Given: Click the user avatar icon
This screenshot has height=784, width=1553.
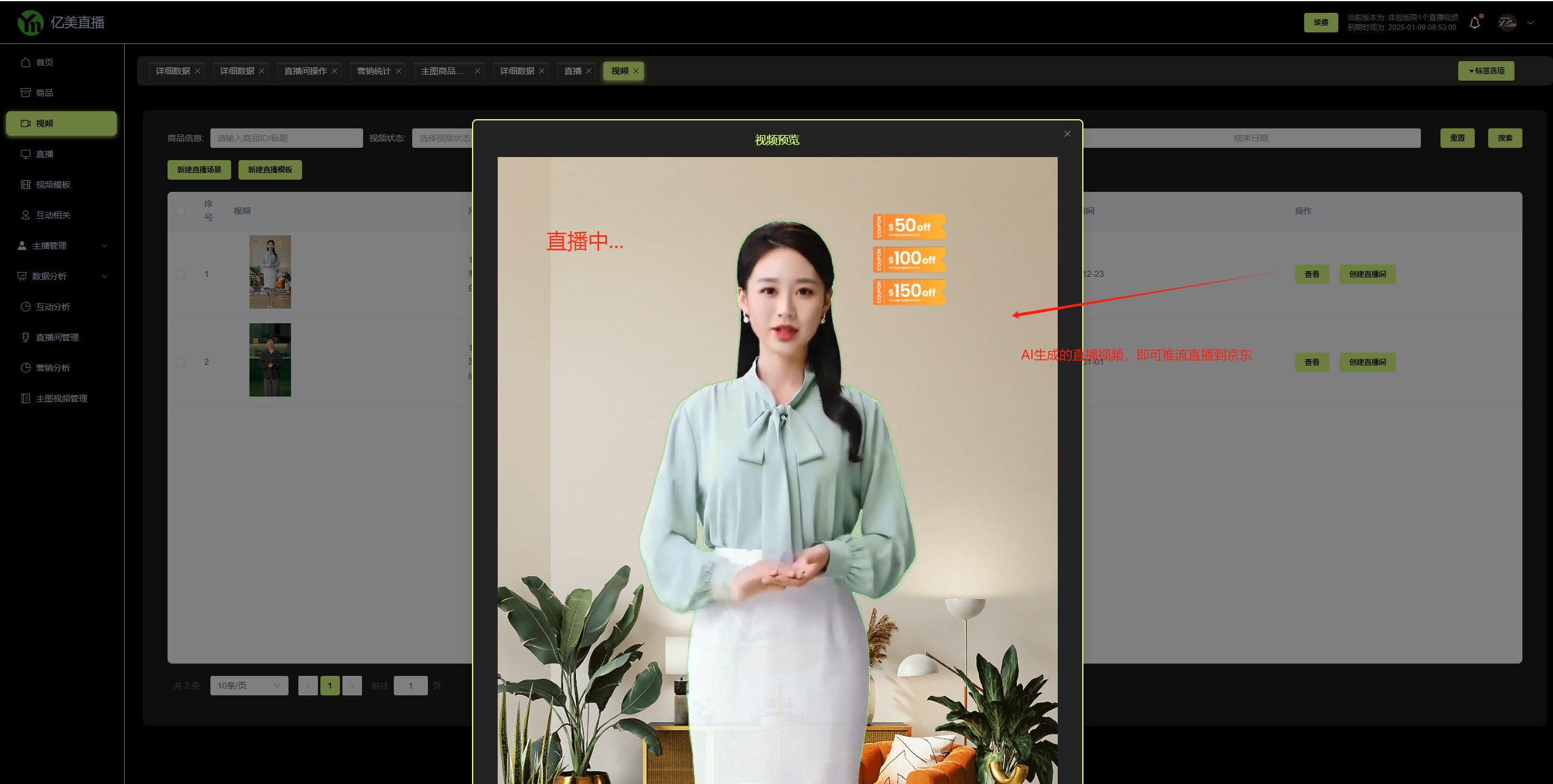Looking at the screenshot, I should point(1507,23).
